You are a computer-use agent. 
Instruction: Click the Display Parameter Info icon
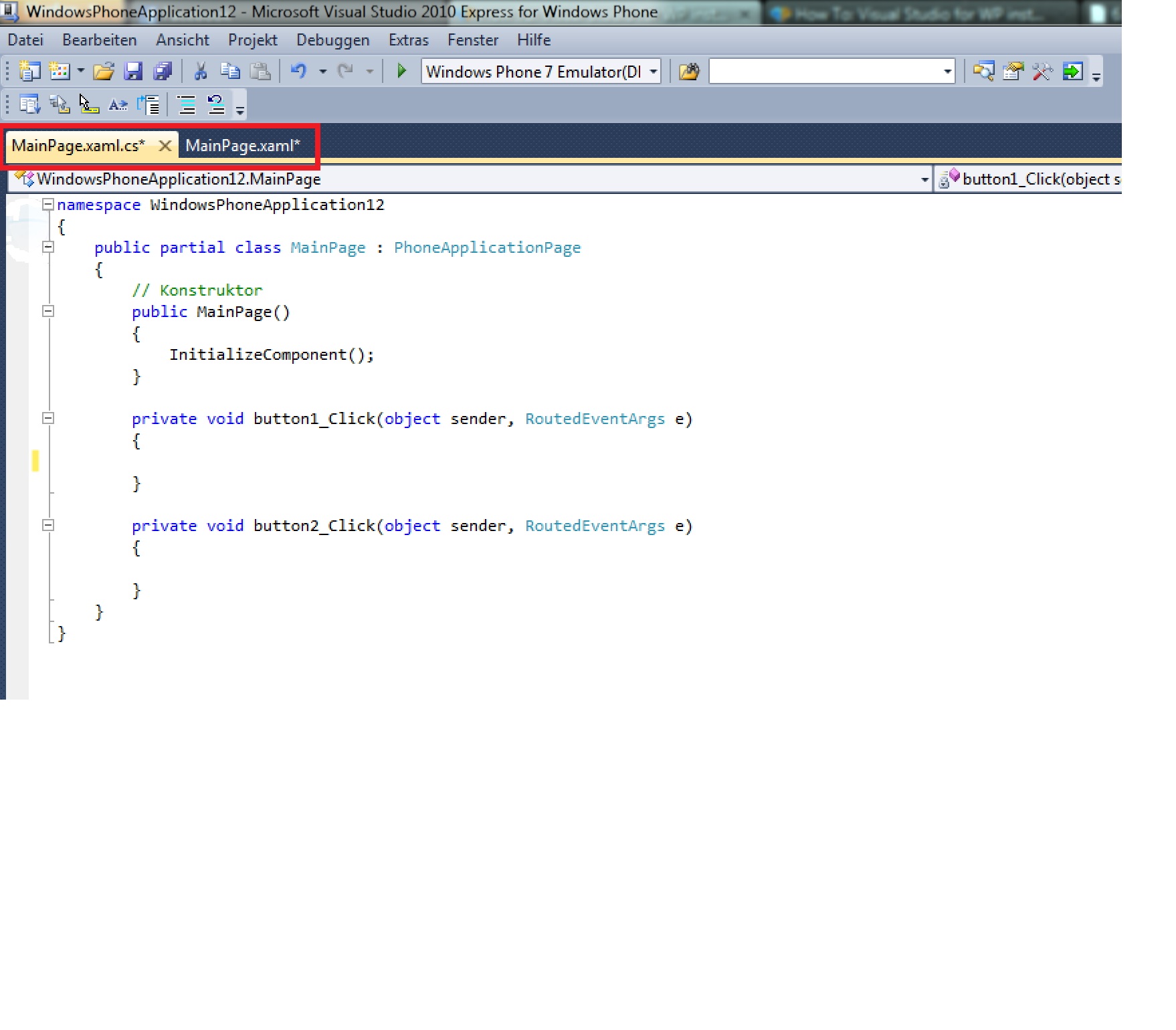tap(59, 104)
